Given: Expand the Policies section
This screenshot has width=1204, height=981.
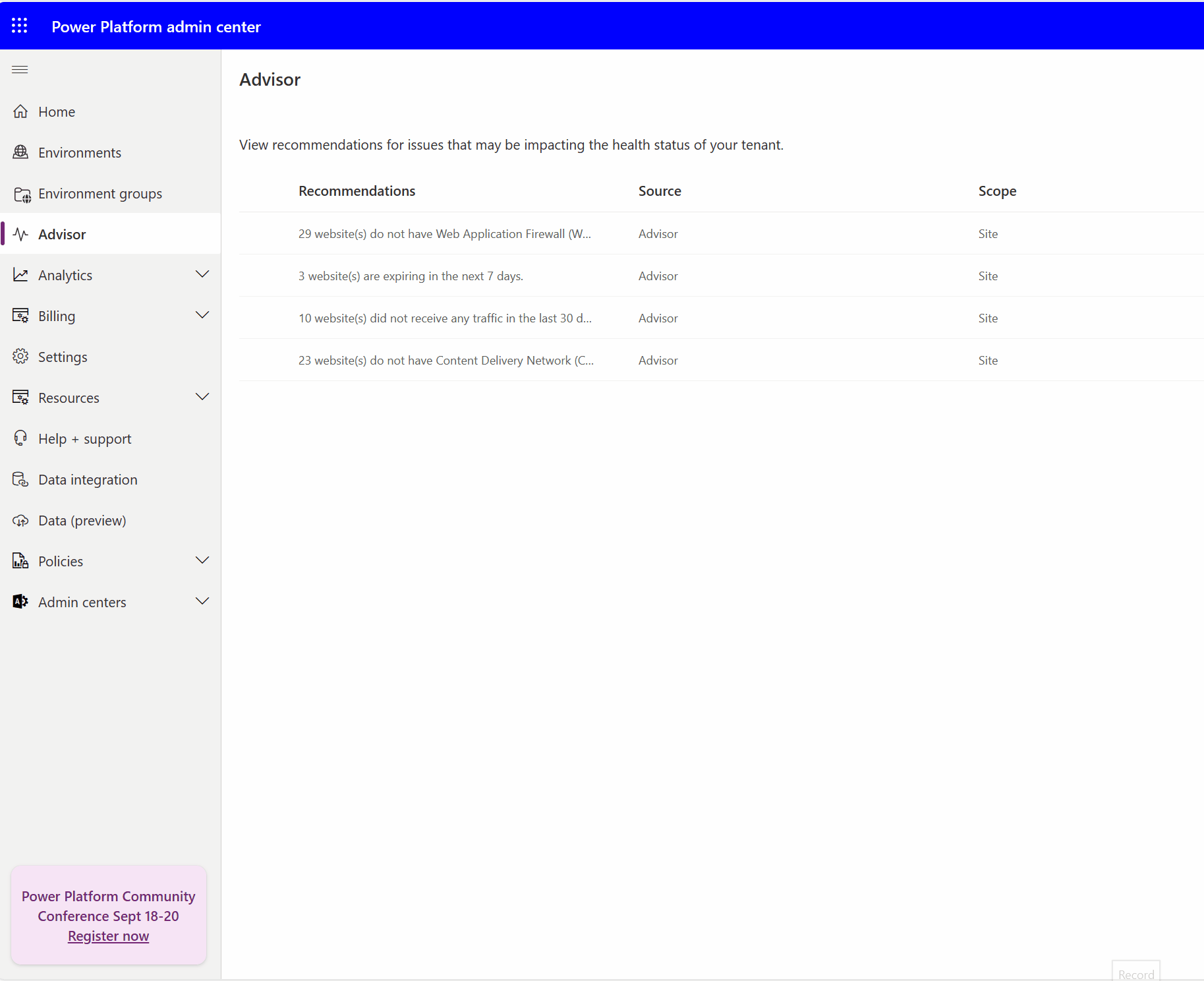Looking at the screenshot, I should pos(202,560).
